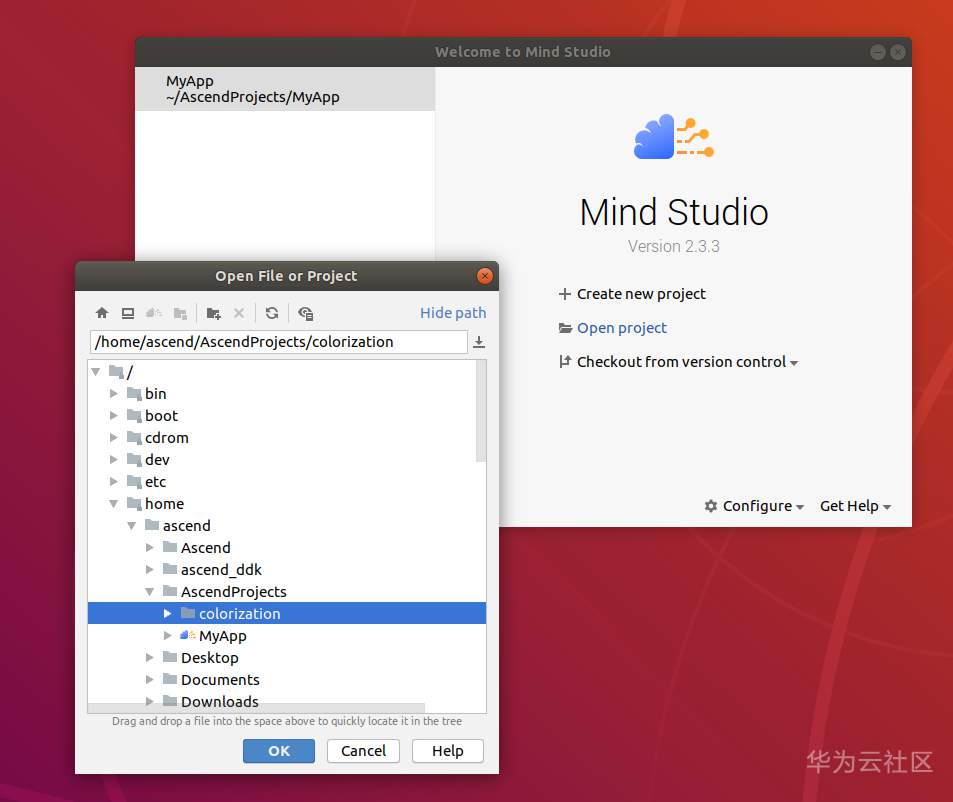Image resolution: width=953 pixels, height=802 pixels.
Task: Collapse the root / node
Action: (95, 371)
